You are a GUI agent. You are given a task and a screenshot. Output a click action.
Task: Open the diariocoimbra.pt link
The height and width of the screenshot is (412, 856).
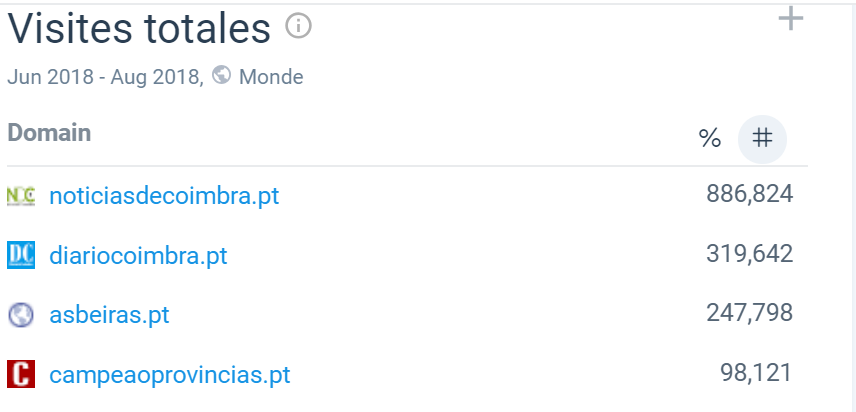coord(138,255)
